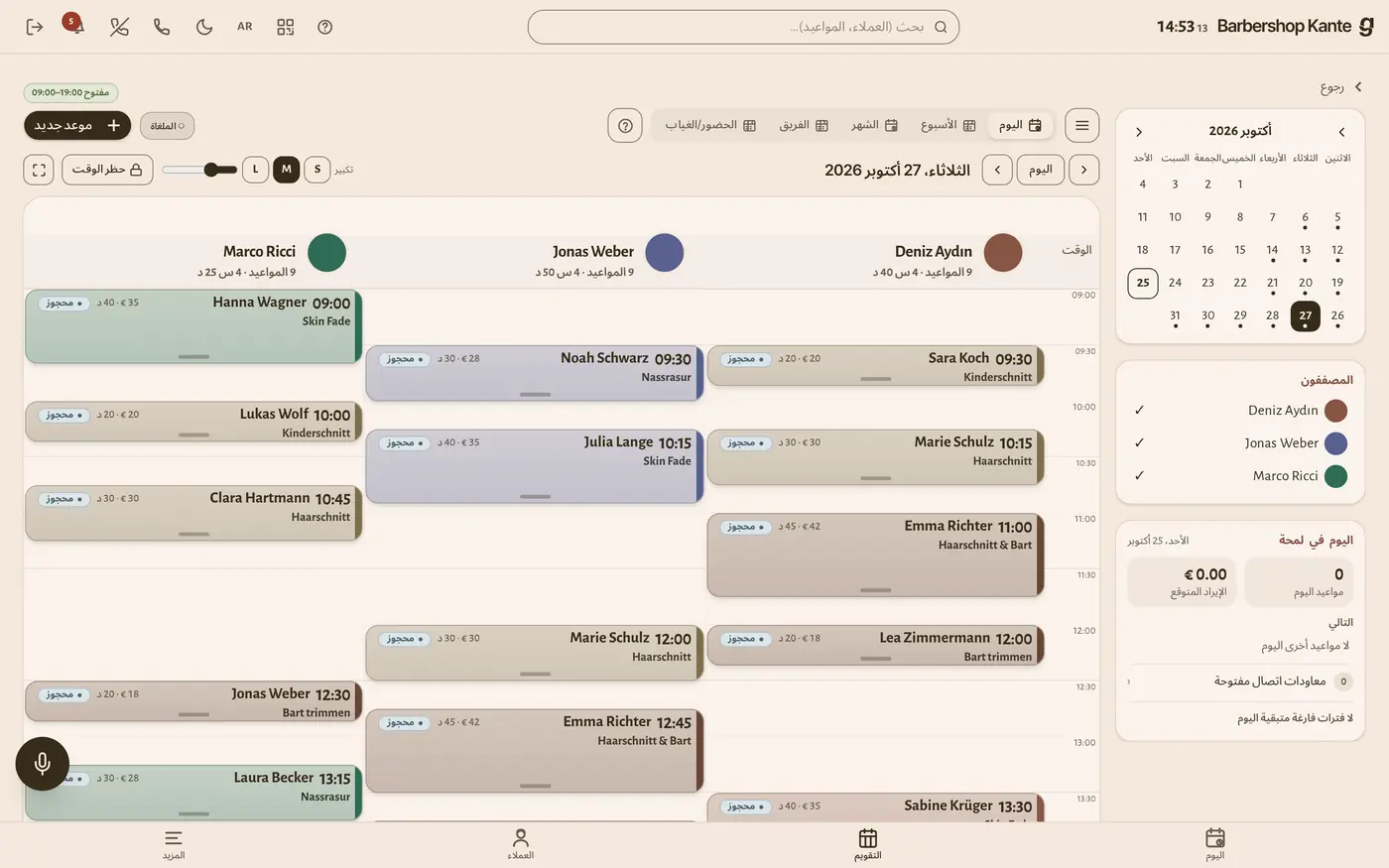Select size L zoom option
1389x868 pixels.
255,170
